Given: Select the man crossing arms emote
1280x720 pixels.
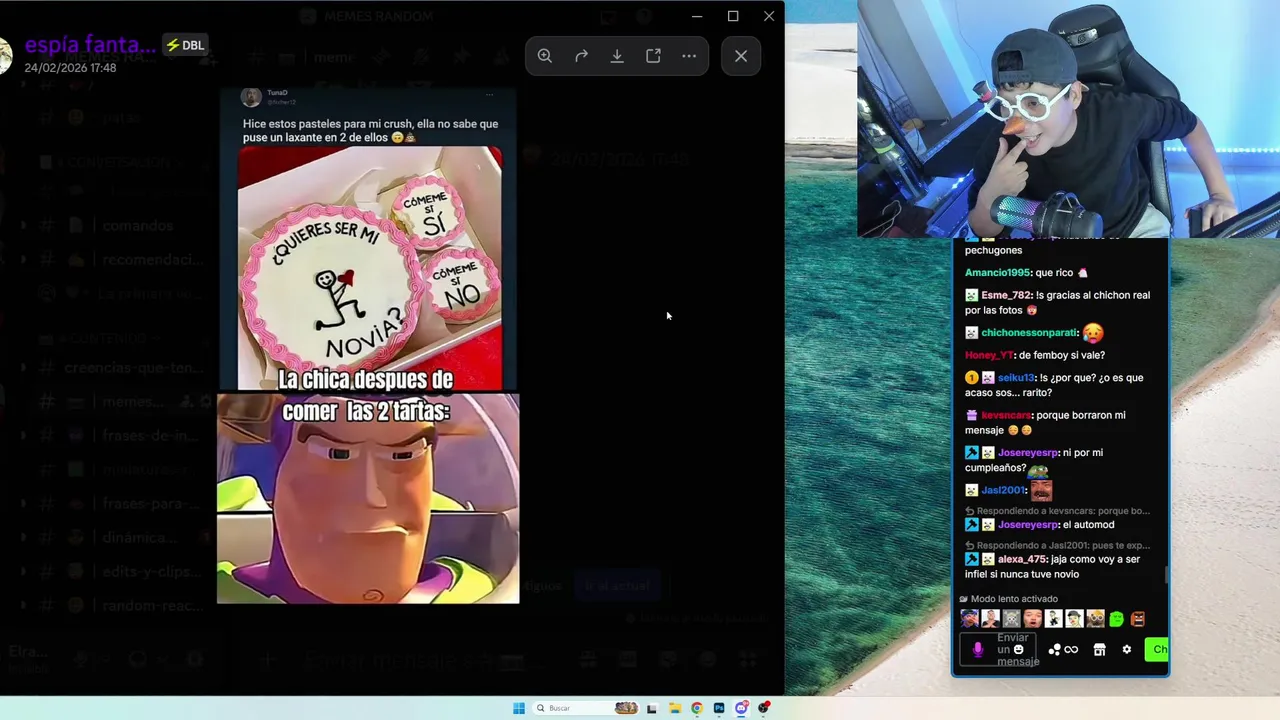Looking at the screenshot, I should pyautogui.click(x=990, y=619).
